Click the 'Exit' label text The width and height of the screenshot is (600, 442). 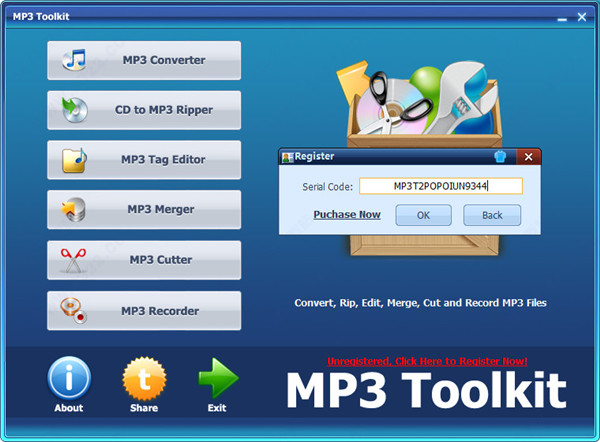[x=217, y=408]
